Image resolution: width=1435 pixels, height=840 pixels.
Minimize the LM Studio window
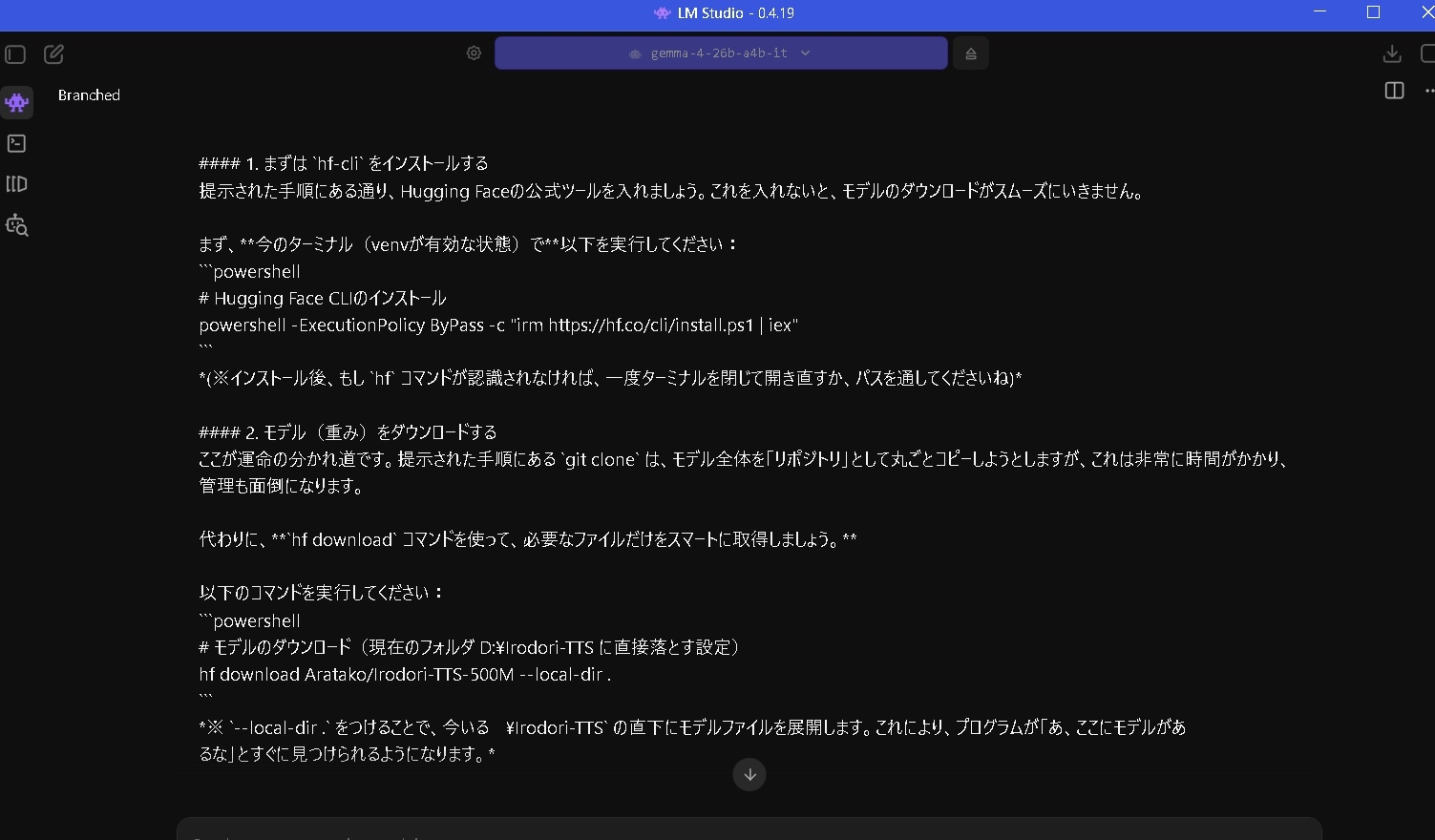1320,12
